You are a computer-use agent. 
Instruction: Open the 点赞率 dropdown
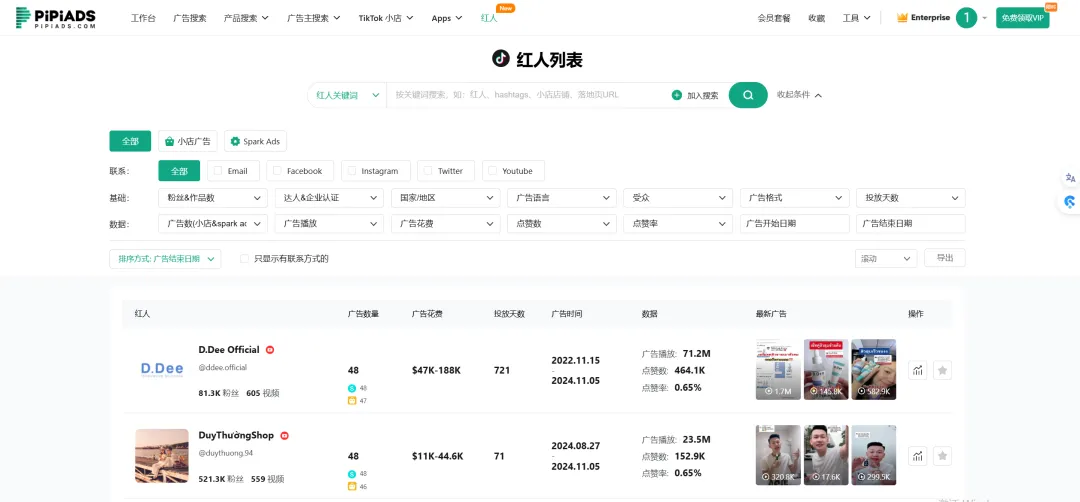pyautogui.click(x=678, y=224)
